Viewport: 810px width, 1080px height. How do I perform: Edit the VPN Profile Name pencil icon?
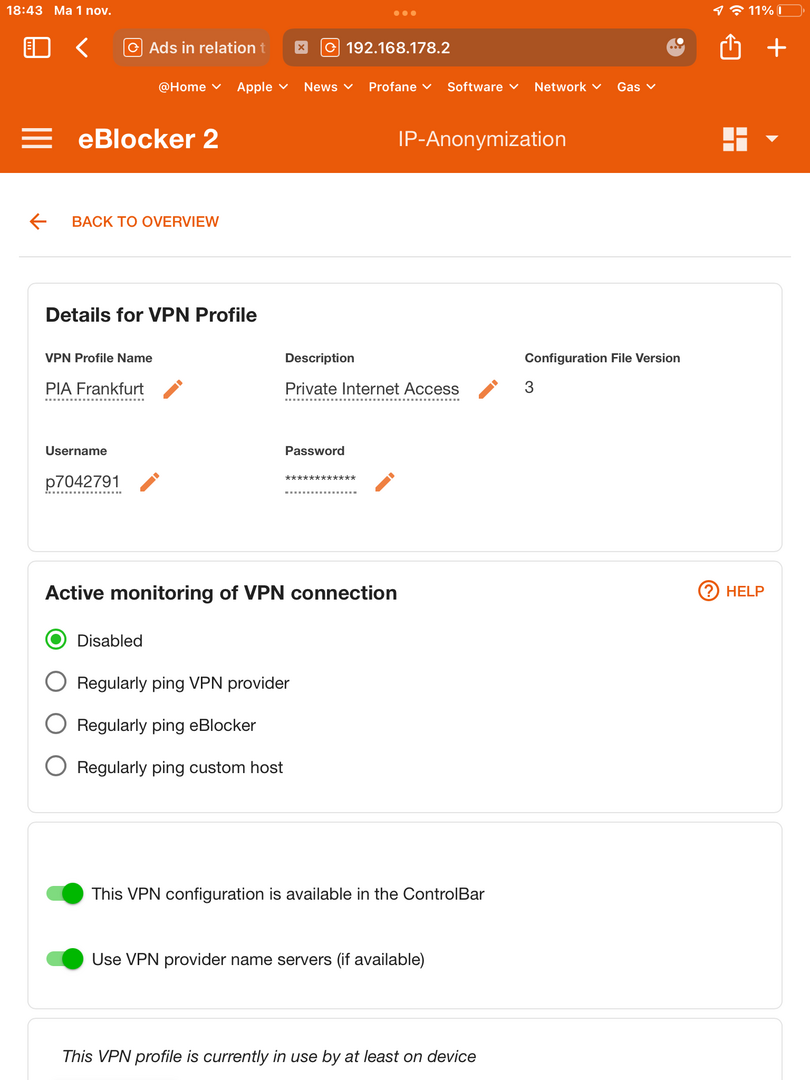pos(173,389)
